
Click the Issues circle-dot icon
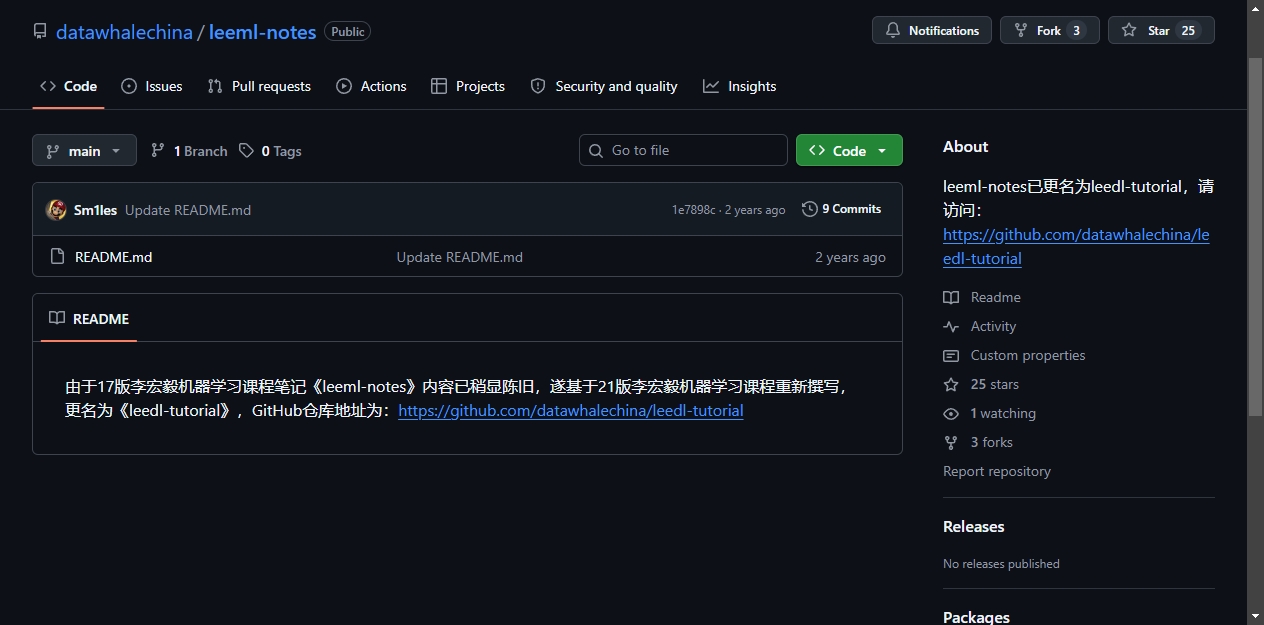[129, 86]
